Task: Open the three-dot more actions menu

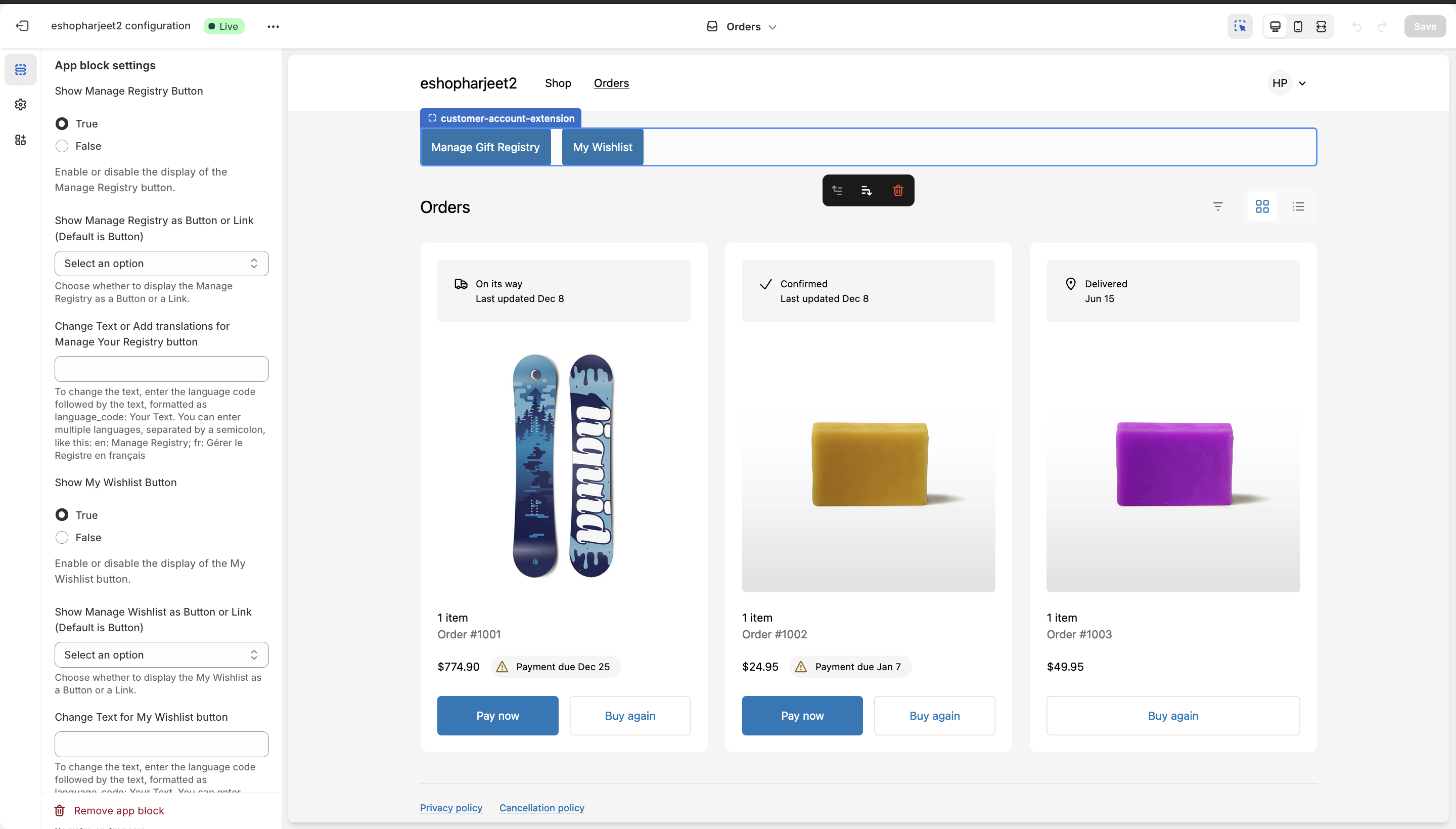Action: tap(273, 26)
